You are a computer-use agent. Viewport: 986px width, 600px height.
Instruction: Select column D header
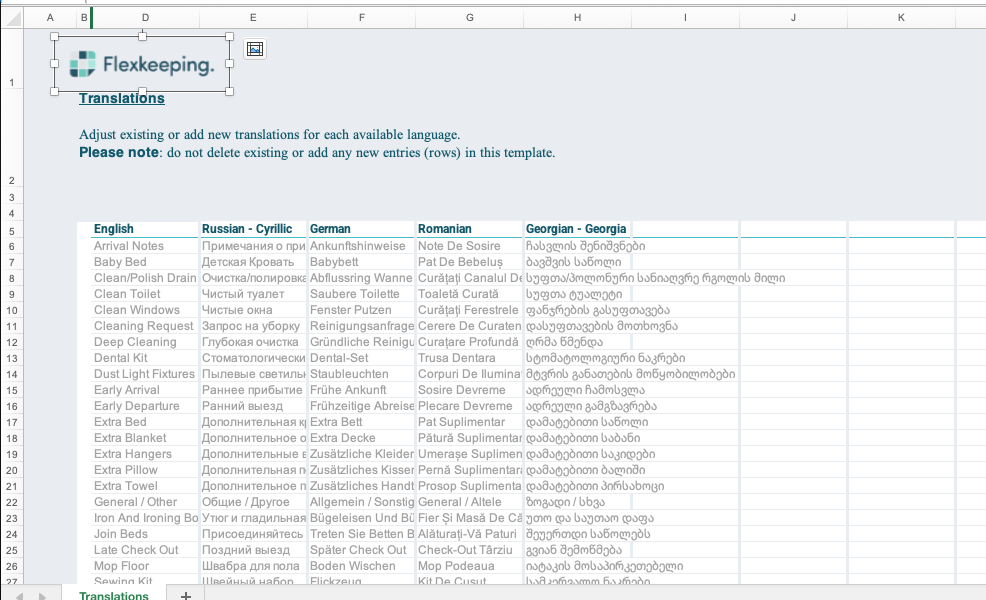[145, 18]
